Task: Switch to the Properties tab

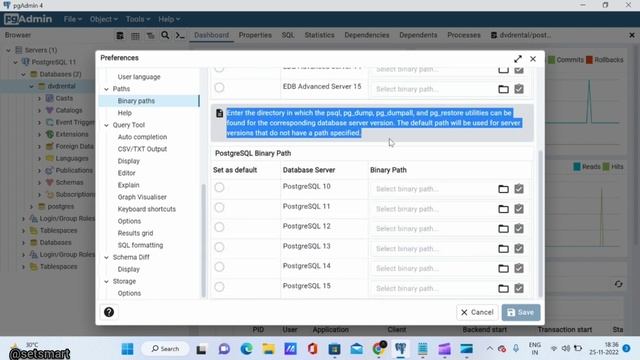Action: click(255, 35)
